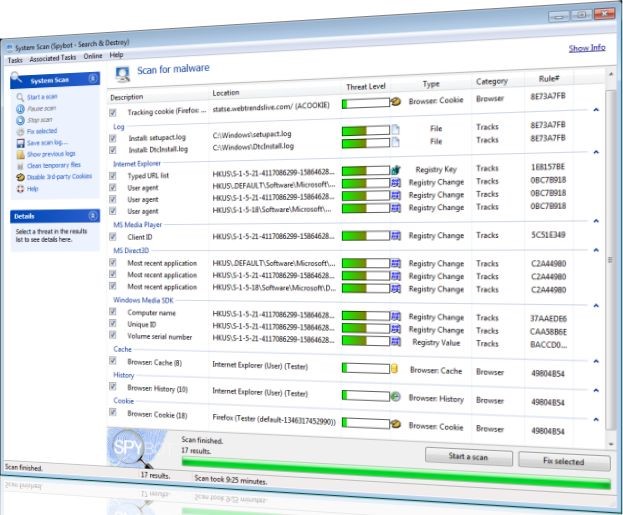Open the Associated Tasks menu
Viewport: 623px width, 515px height.
click(x=52, y=58)
